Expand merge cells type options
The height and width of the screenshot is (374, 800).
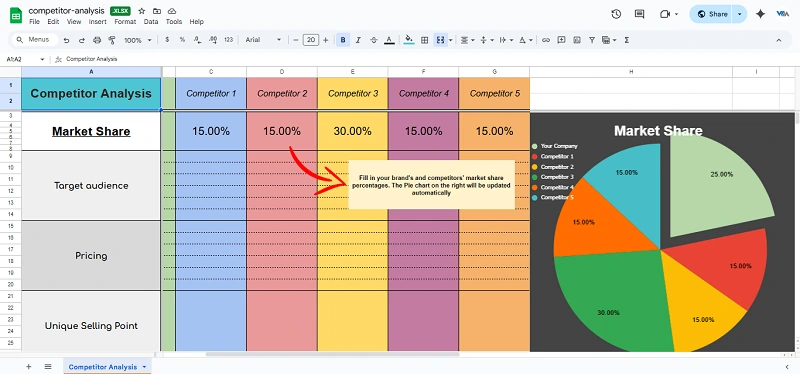pos(451,40)
